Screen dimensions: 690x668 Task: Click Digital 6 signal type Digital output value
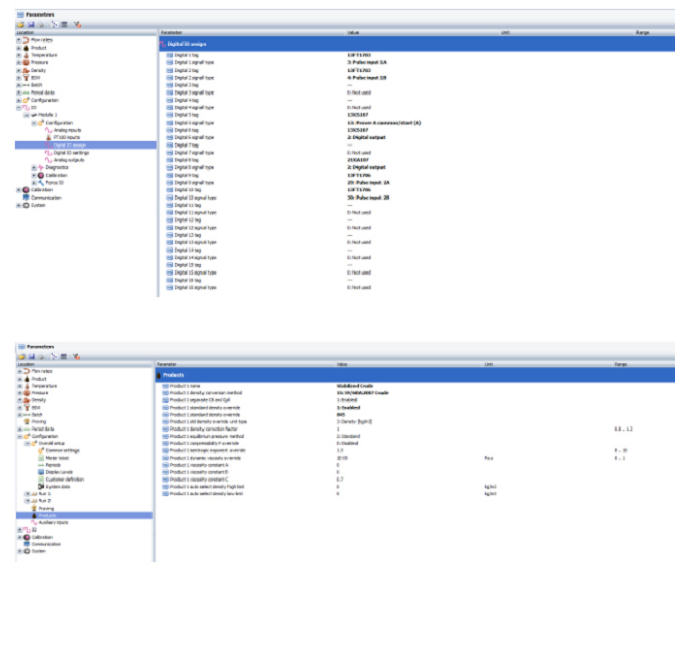click(367, 137)
